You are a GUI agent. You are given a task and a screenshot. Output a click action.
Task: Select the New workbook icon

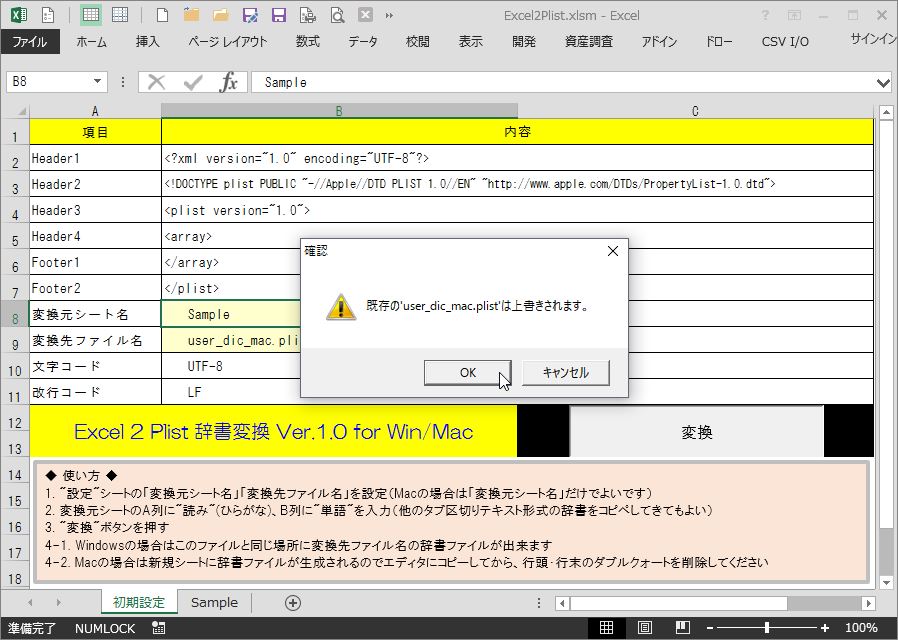(x=161, y=14)
